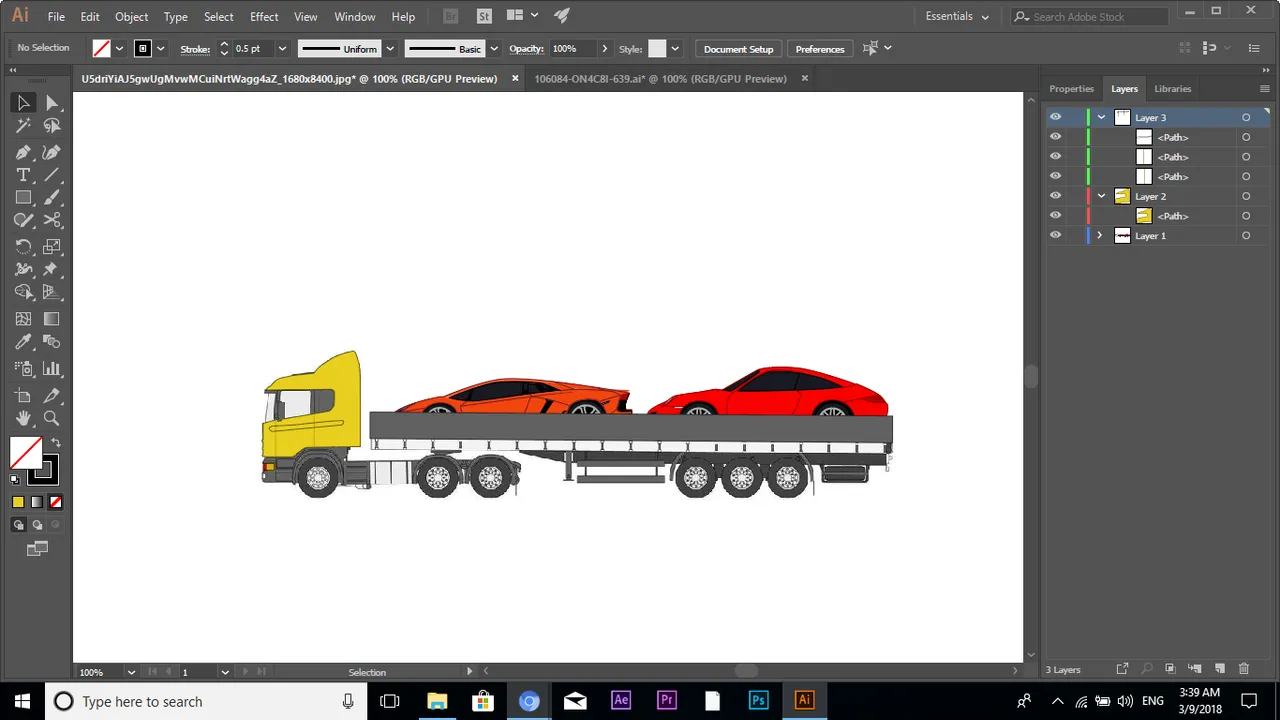Viewport: 1280px width, 720px height.
Task: Click the fill color swatch in toolbox
Action: pyautogui.click(x=25, y=453)
